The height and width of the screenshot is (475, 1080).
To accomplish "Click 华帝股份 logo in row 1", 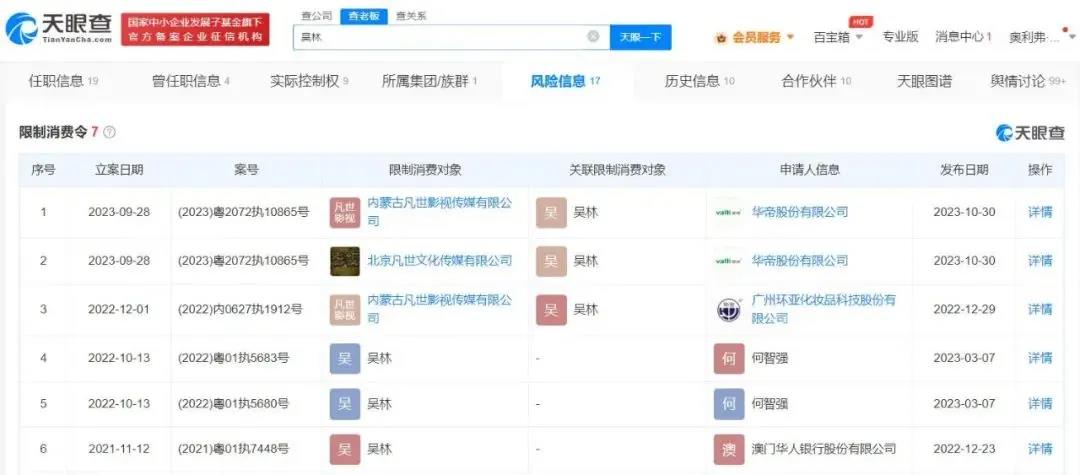I will pyautogui.click(x=727, y=212).
